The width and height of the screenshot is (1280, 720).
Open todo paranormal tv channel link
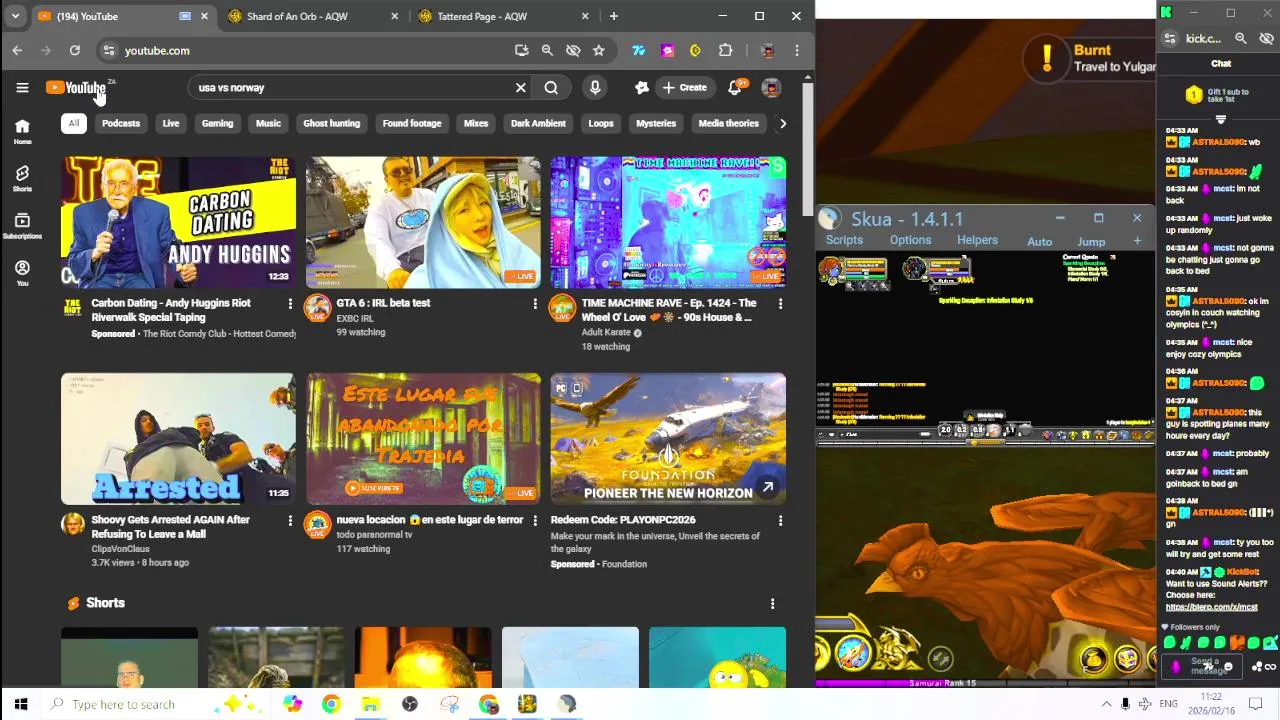tap(374, 535)
